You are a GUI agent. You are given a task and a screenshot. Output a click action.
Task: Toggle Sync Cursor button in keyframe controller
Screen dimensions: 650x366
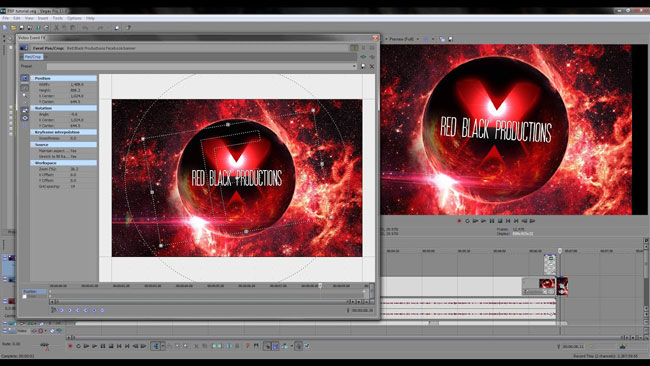tap(53, 310)
